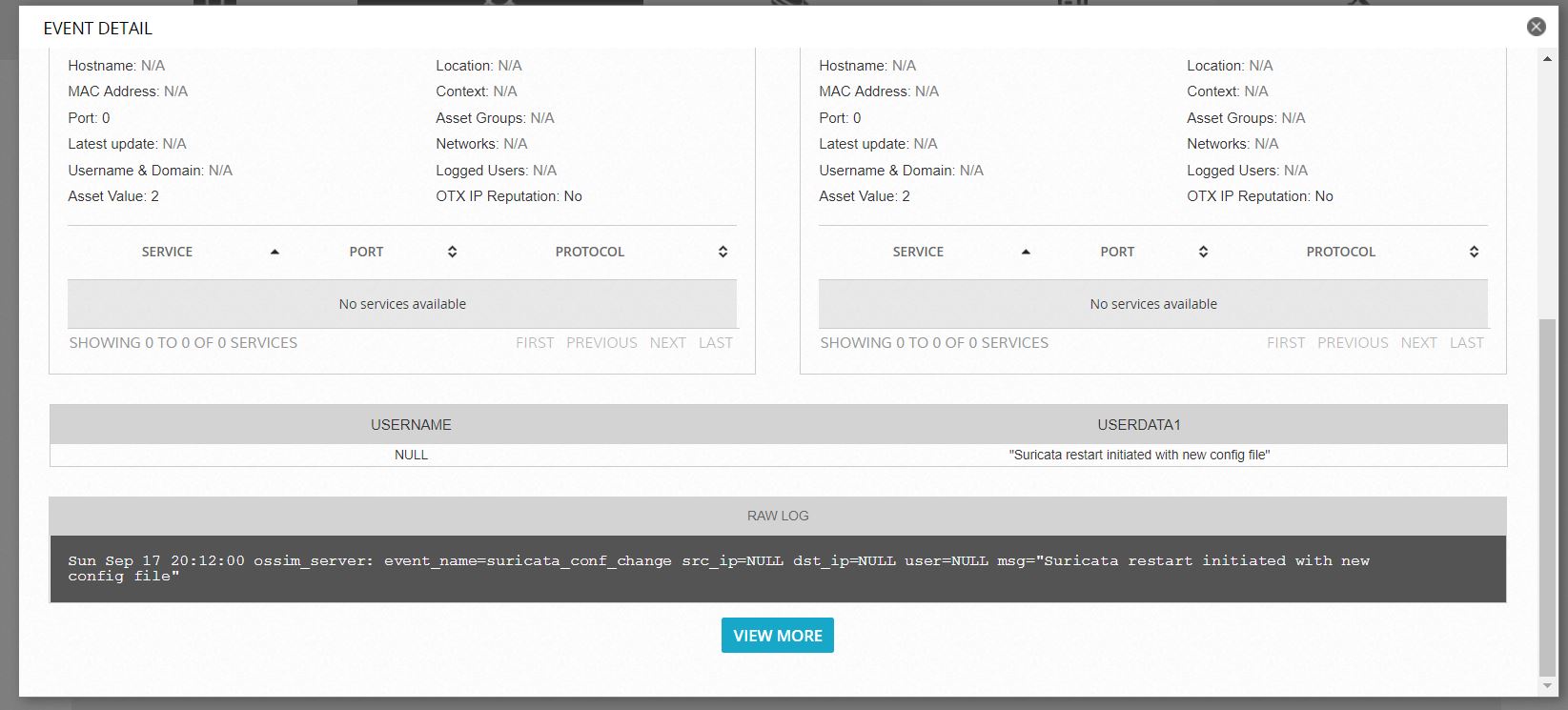Click the VIEW MORE button

[777, 636]
